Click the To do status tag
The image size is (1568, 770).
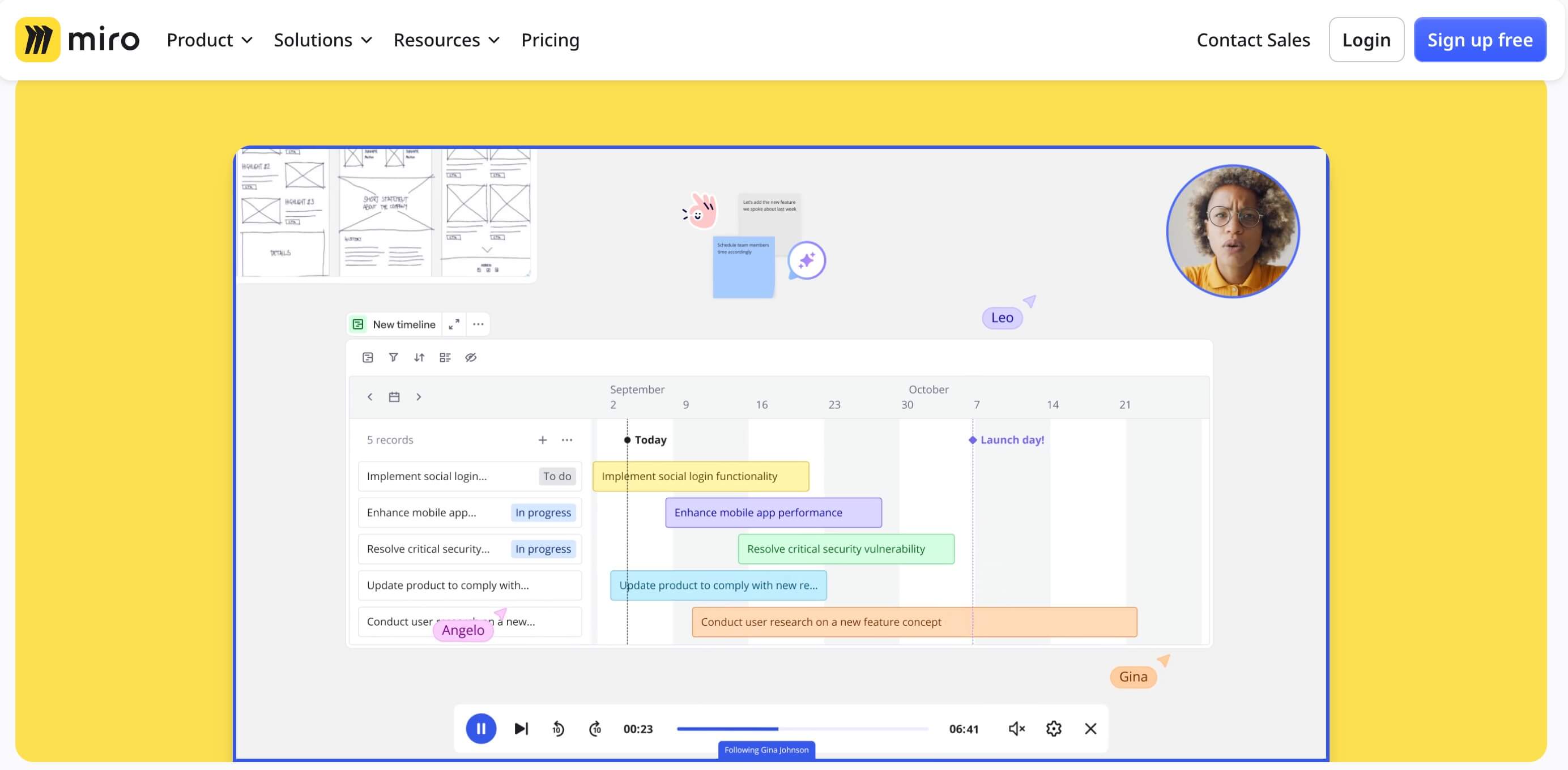[557, 476]
